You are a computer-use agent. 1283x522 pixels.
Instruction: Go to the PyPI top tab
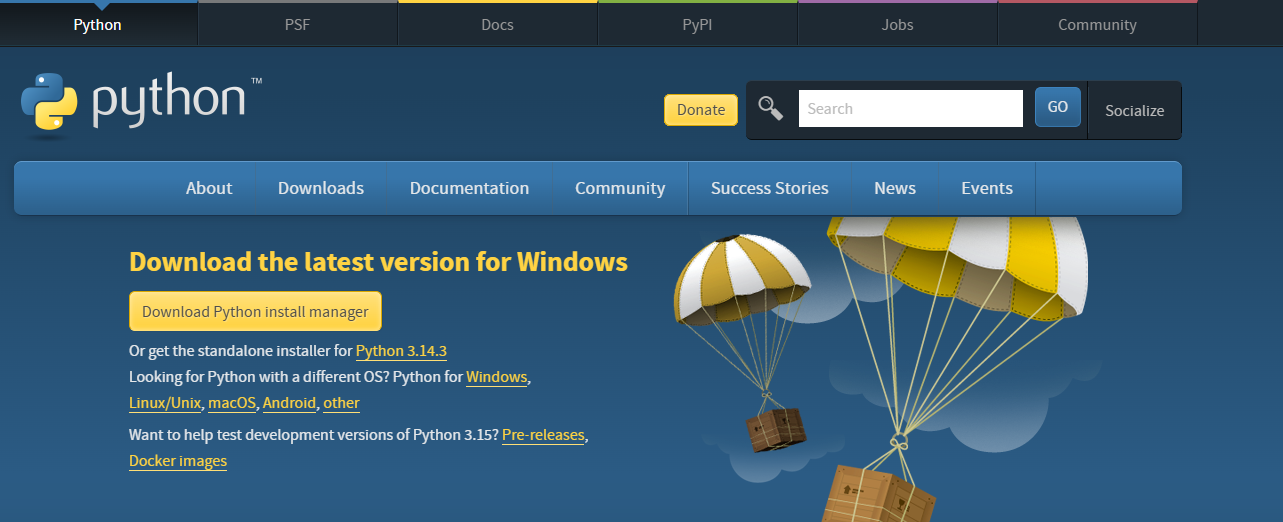pyautogui.click(x=697, y=24)
